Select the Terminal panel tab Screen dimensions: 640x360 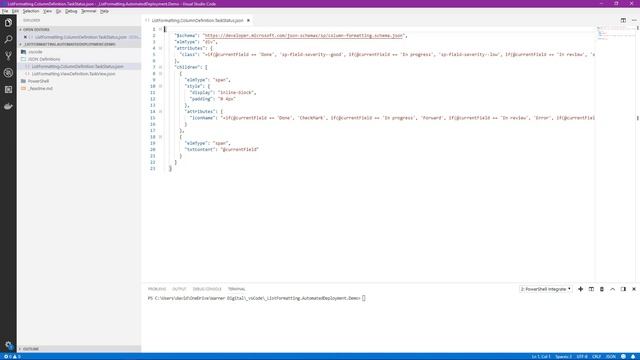click(x=236, y=289)
